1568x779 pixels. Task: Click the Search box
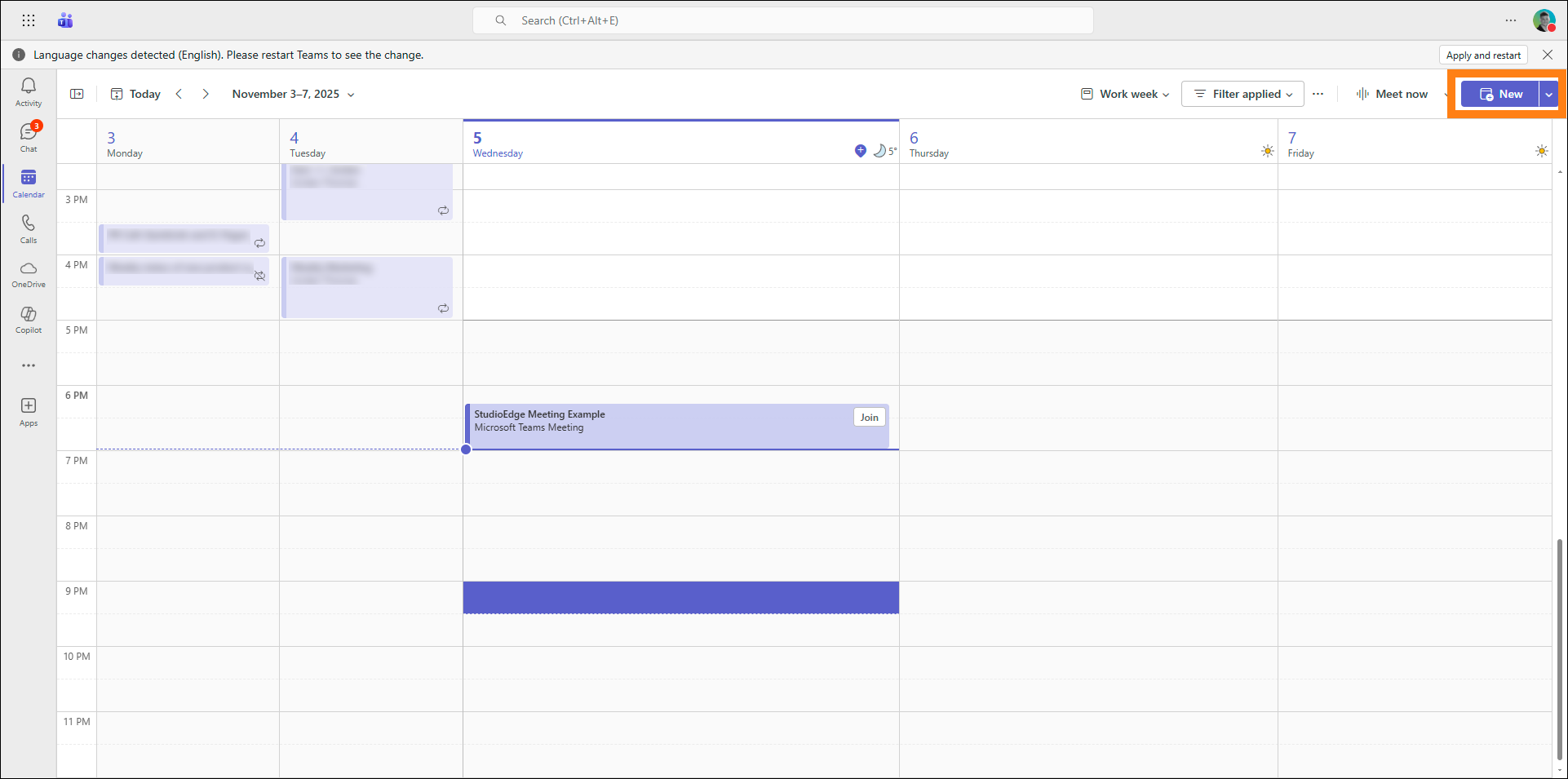point(783,20)
